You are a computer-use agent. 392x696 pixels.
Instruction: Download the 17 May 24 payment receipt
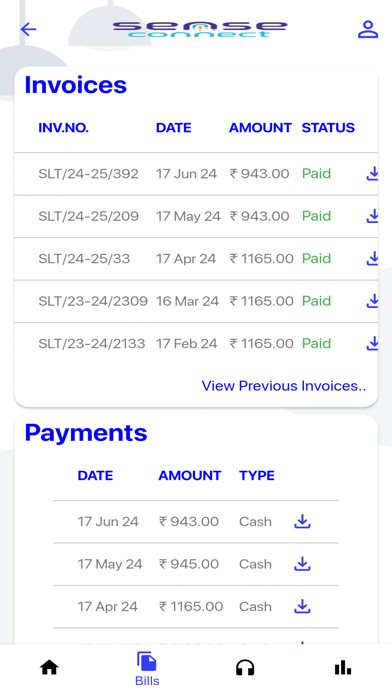(302, 564)
